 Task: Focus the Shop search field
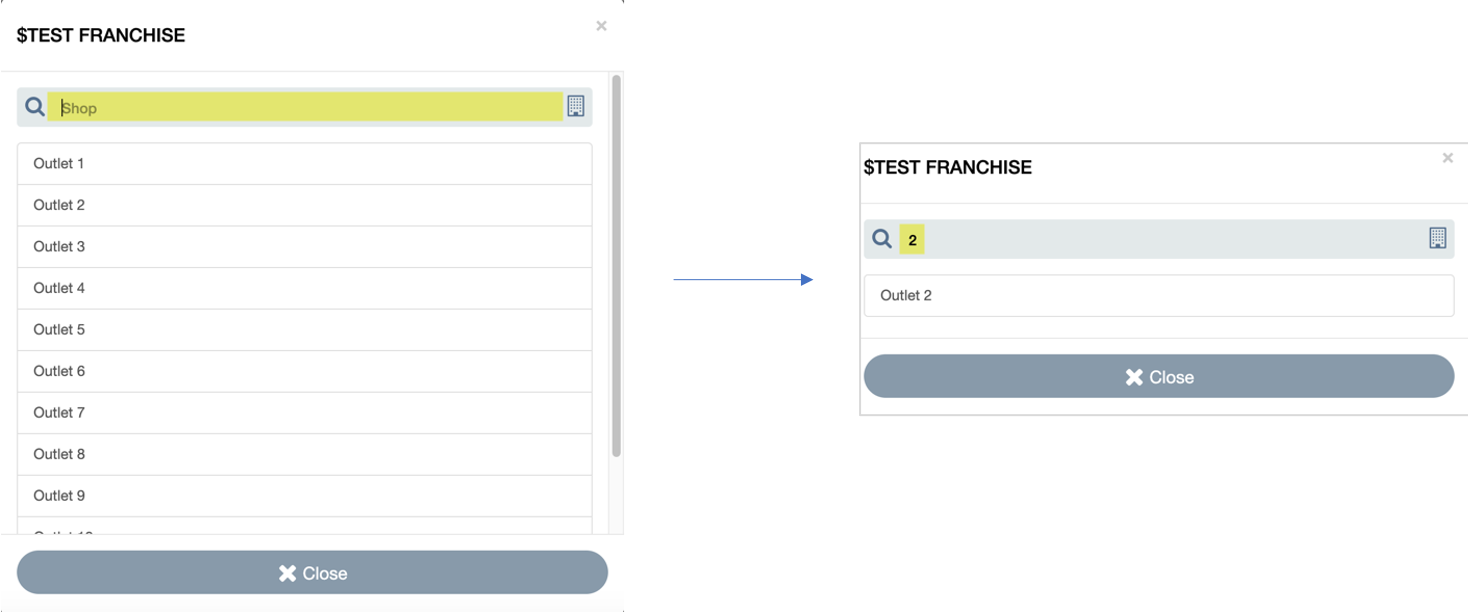[x=305, y=107]
